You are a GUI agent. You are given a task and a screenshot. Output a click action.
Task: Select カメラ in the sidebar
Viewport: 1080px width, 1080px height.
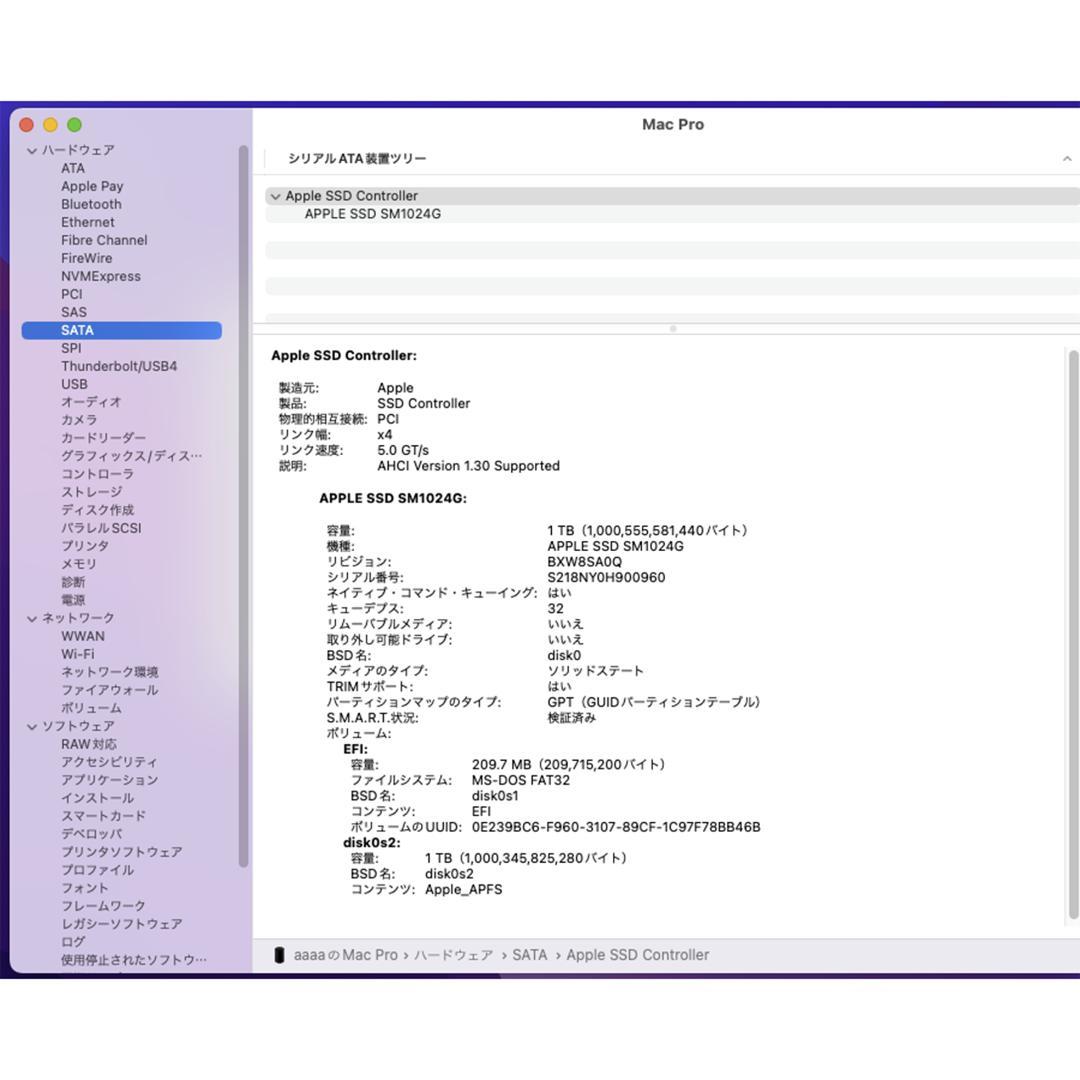(79, 419)
